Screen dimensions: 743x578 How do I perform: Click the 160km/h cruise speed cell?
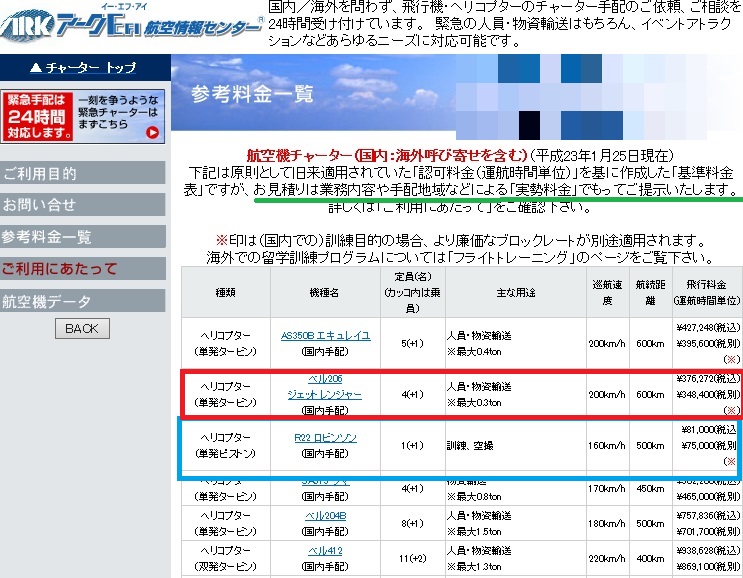(x=607, y=446)
